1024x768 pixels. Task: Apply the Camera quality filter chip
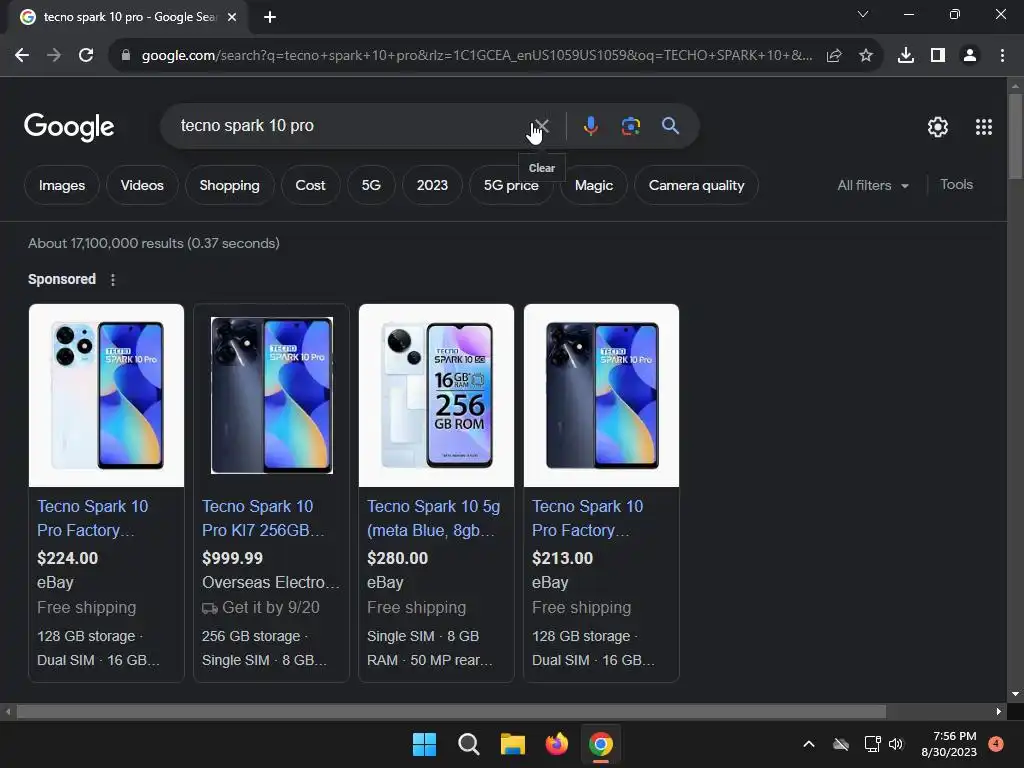[696, 185]
